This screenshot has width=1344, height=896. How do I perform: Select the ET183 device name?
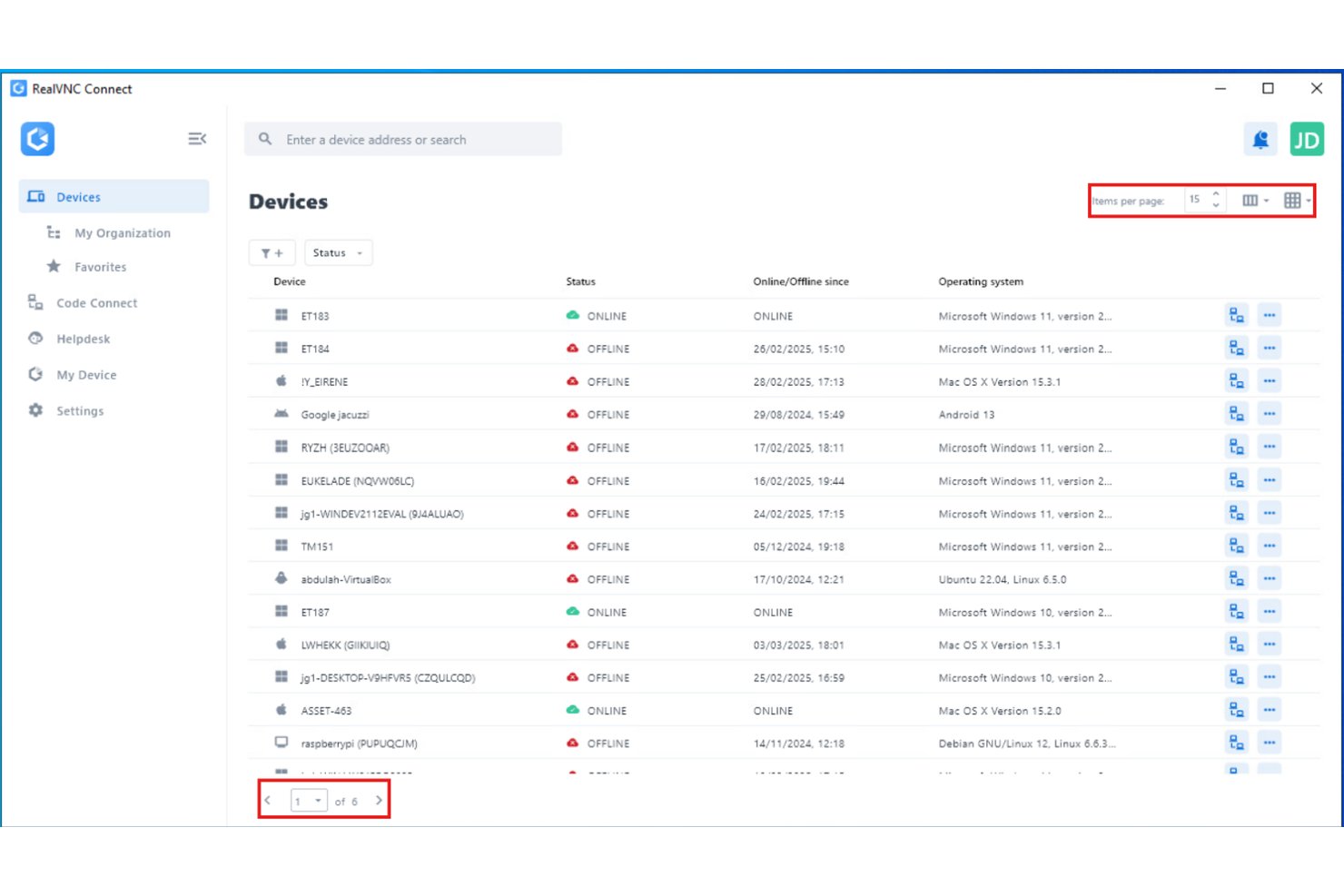315,316
